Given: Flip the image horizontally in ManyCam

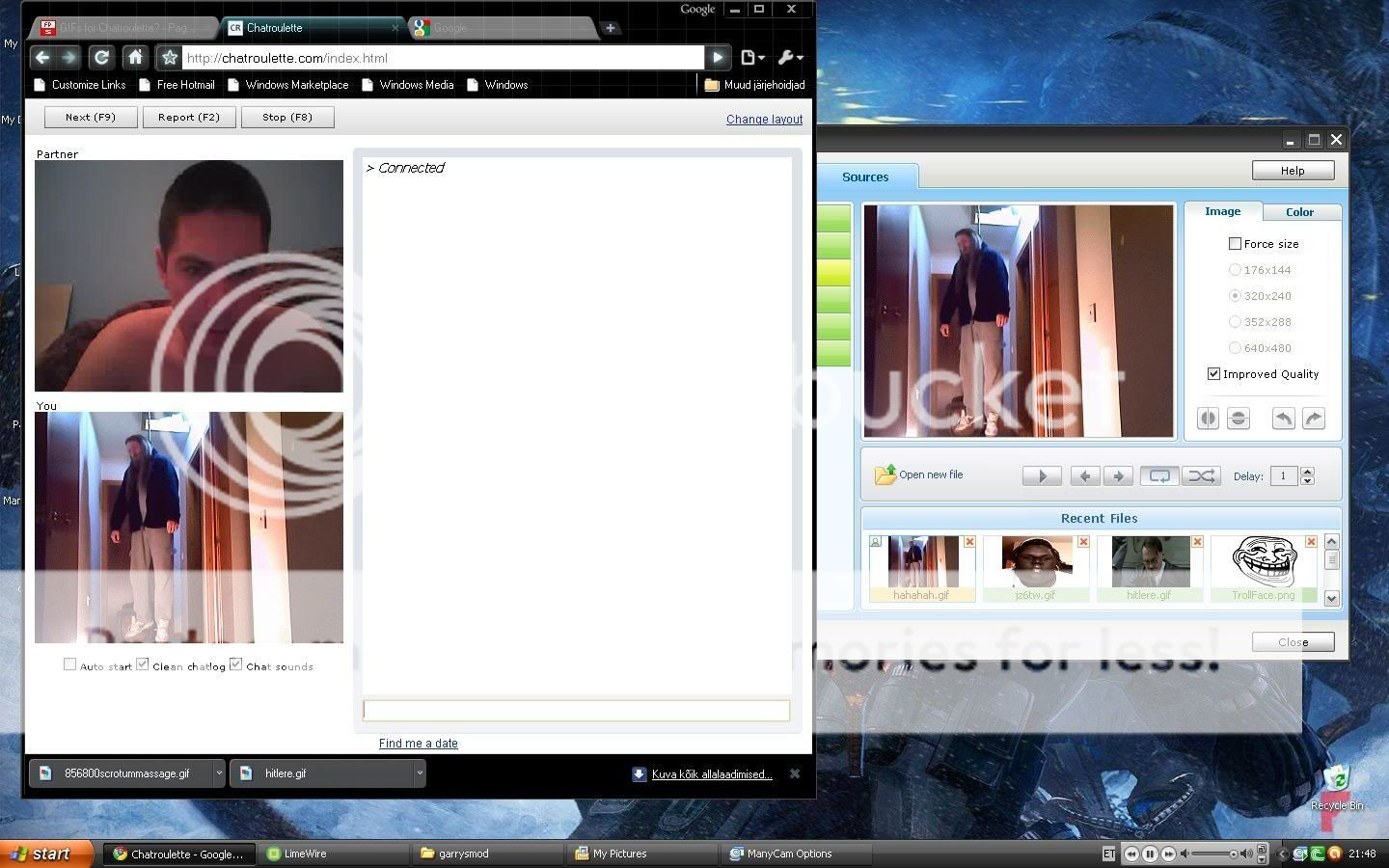Looking at the screenshot, I should tap(1208, 419).
